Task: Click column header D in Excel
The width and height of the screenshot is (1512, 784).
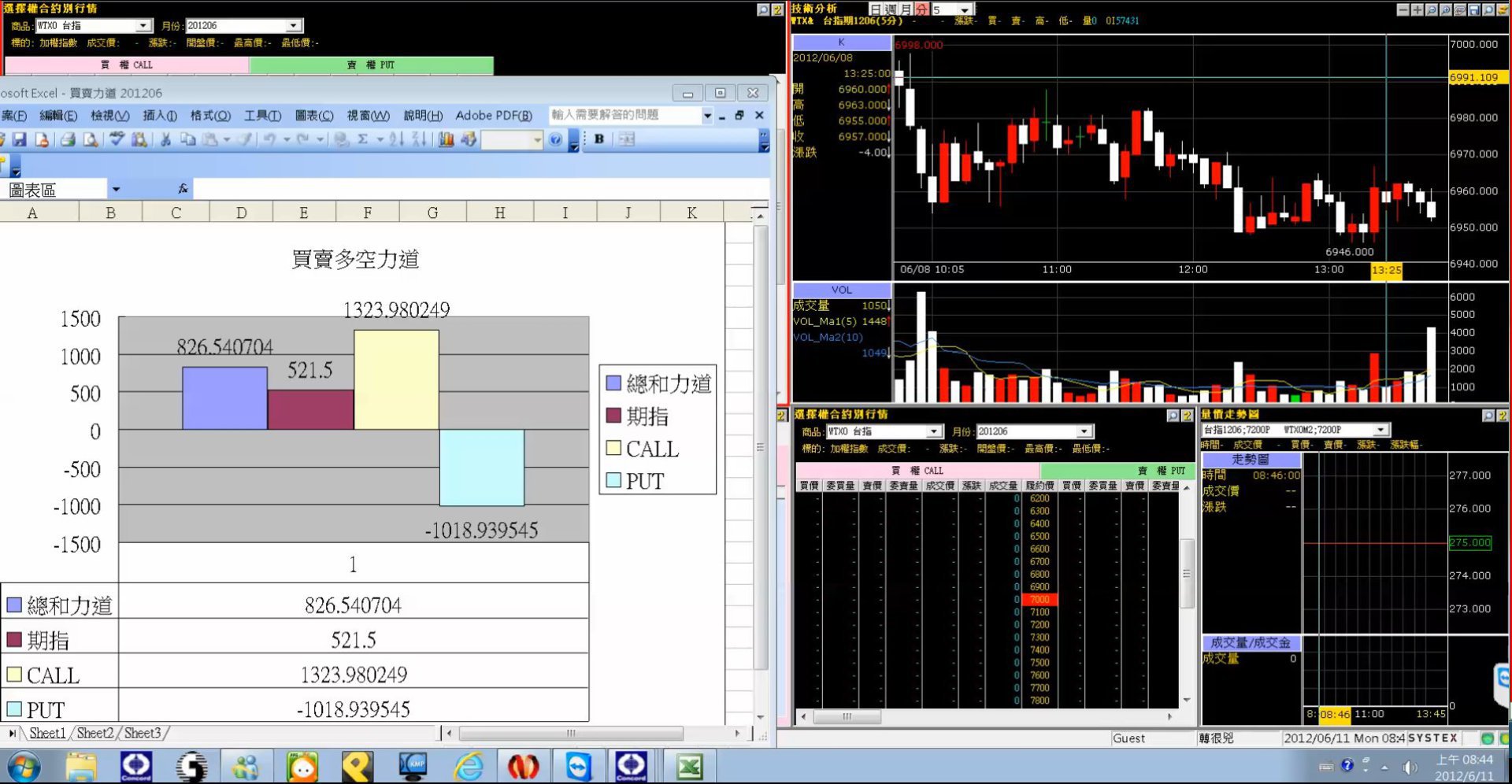Action: (241, 213)
